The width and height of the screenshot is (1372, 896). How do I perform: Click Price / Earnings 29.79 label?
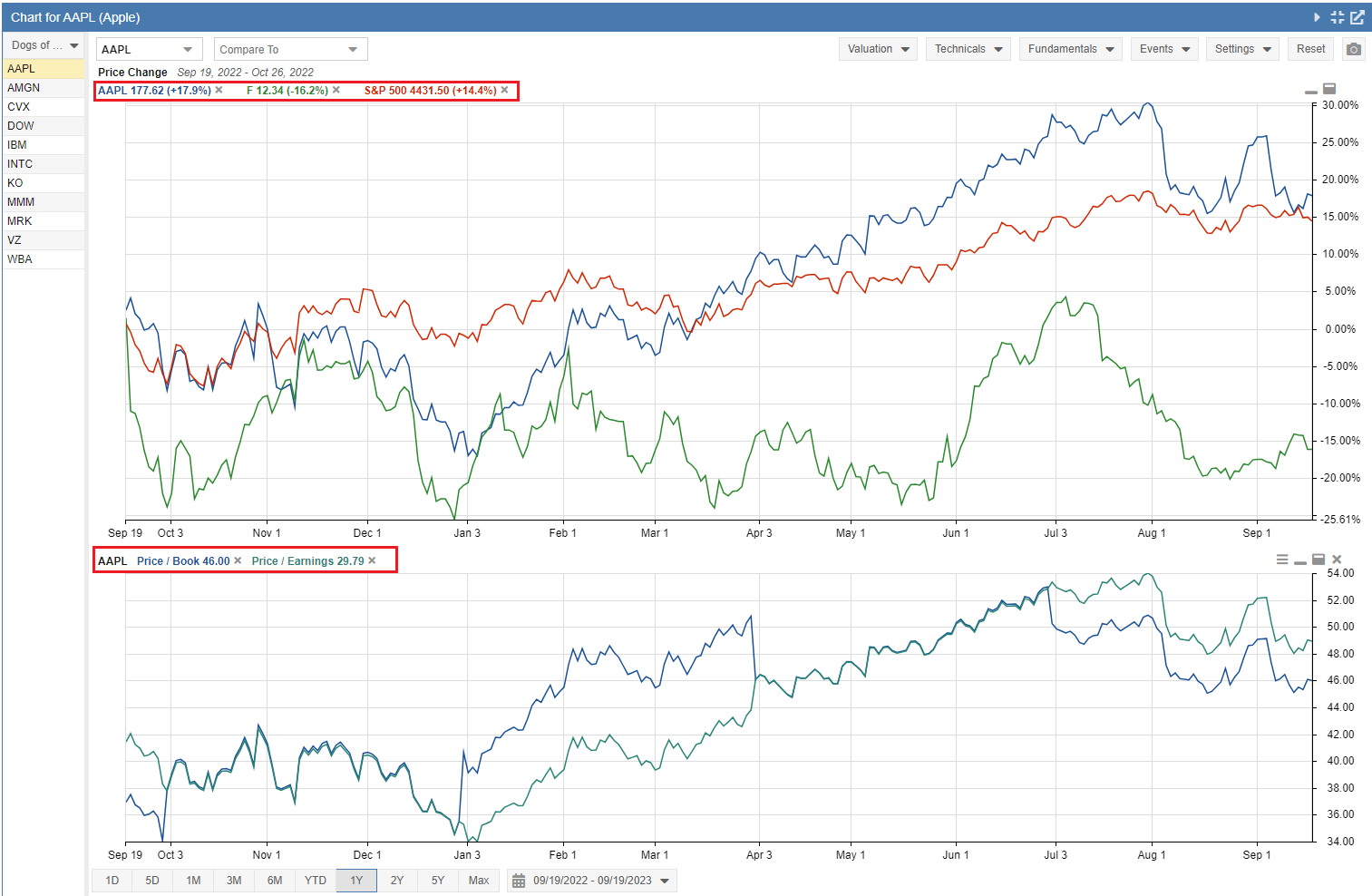pyautogui.click(x=307, y=561)
